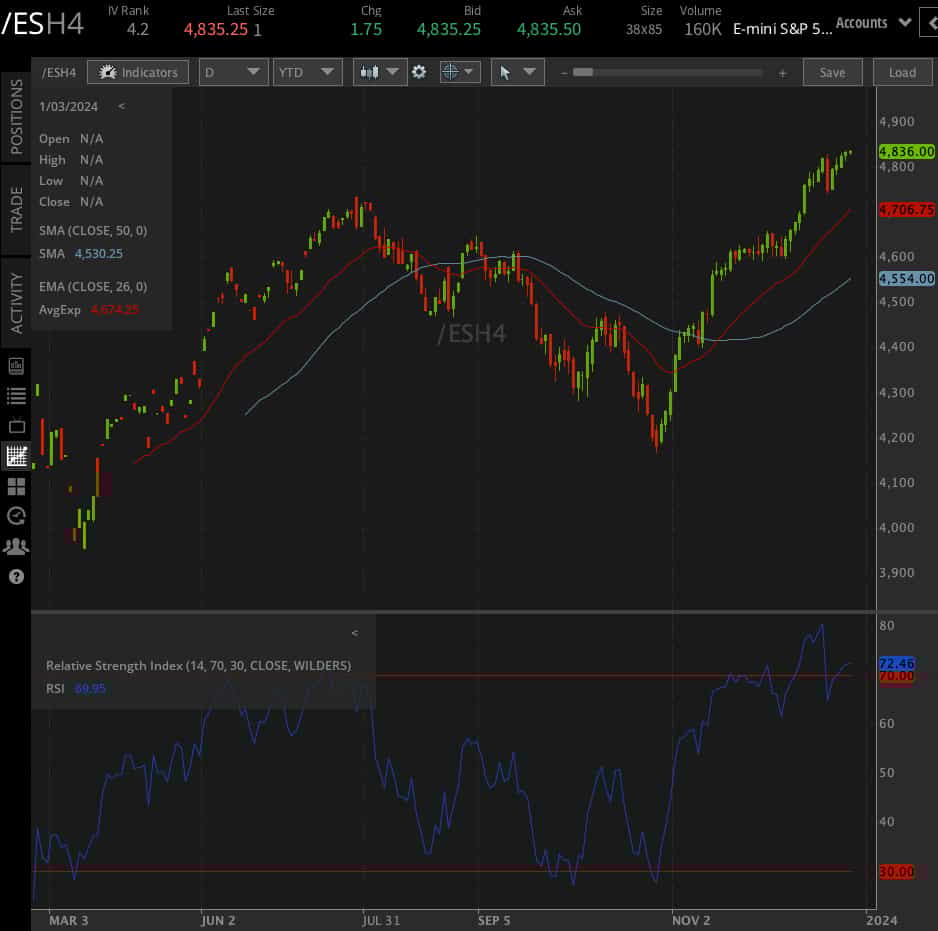Open the chart settings gear
Viewport: 938px width, 931px height.
click(x=419, y=71)
